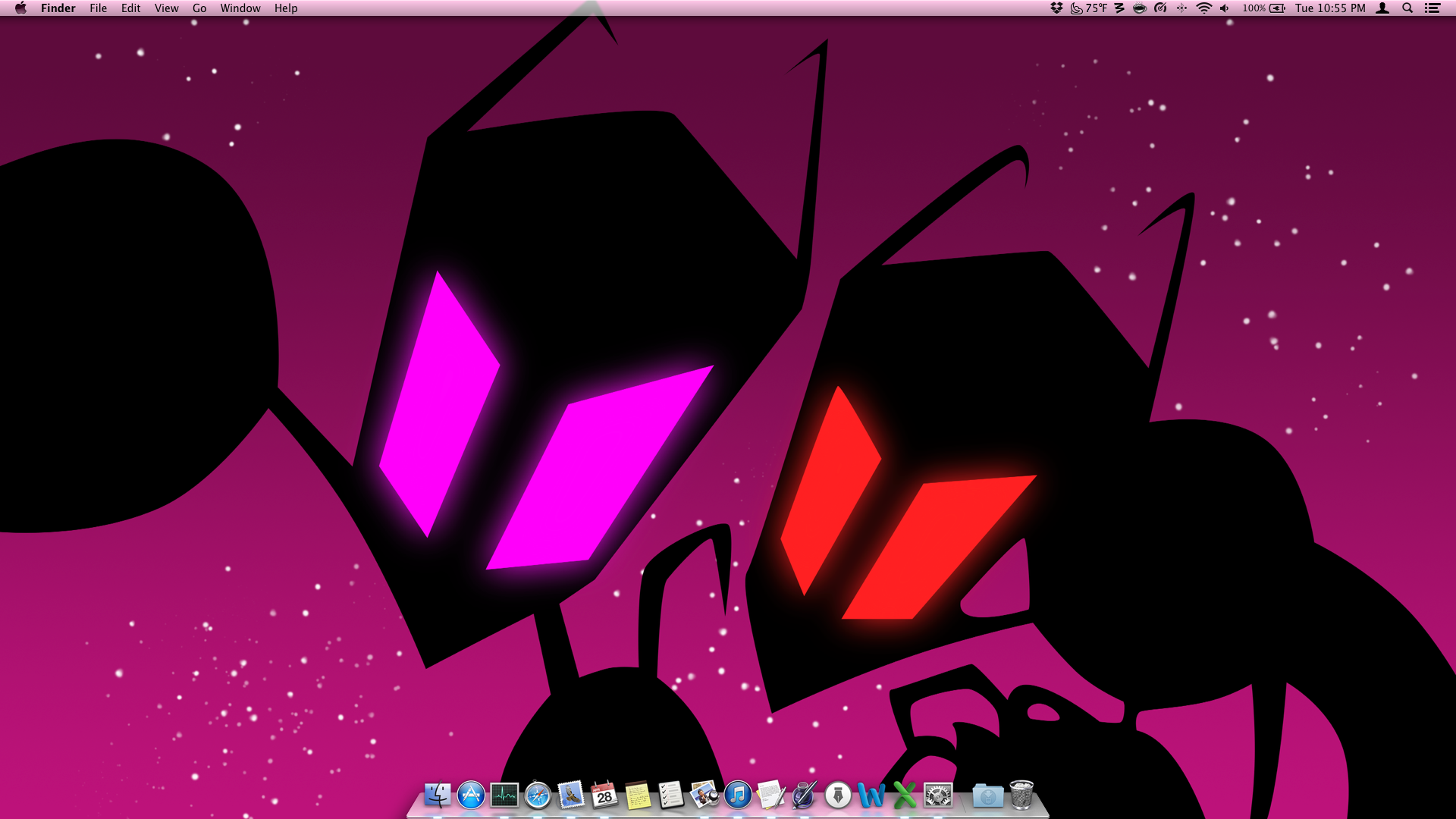Screen dimensions: 1456x819
Task: Open the yellow Notes app
Action: tap(638, 795)
